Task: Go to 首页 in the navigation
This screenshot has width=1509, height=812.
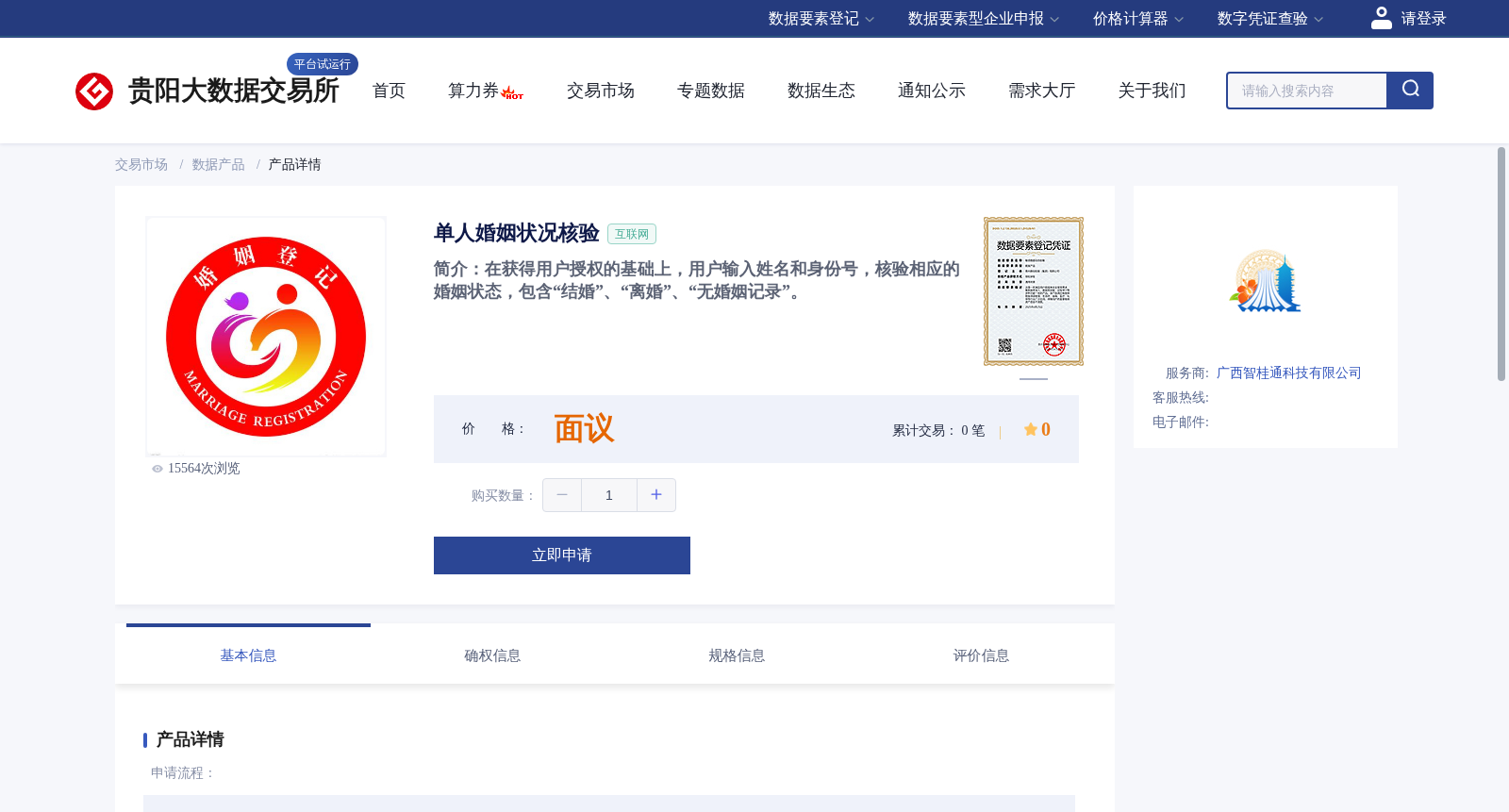Action: pyautogui.click(x=389, y=91)
